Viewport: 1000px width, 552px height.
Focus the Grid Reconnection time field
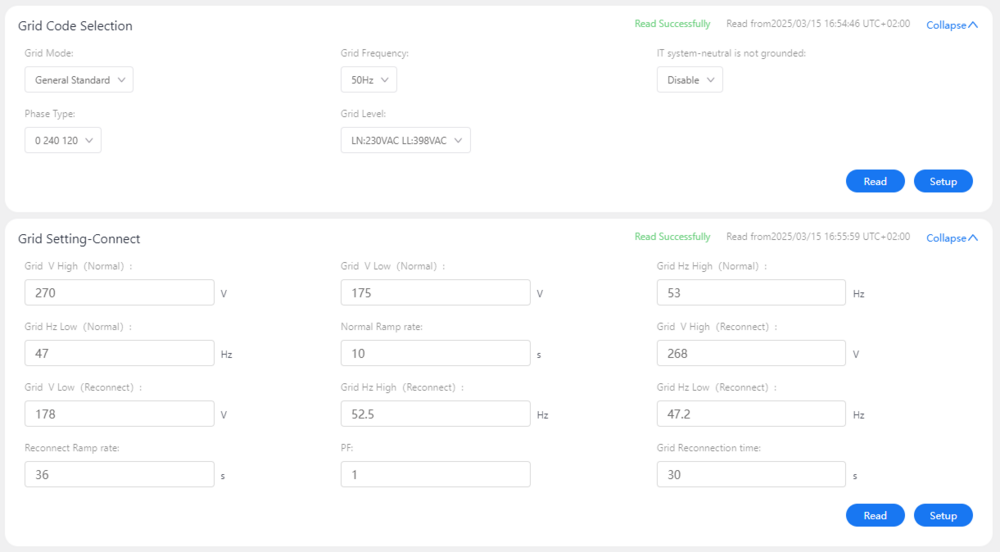point(751,474)
